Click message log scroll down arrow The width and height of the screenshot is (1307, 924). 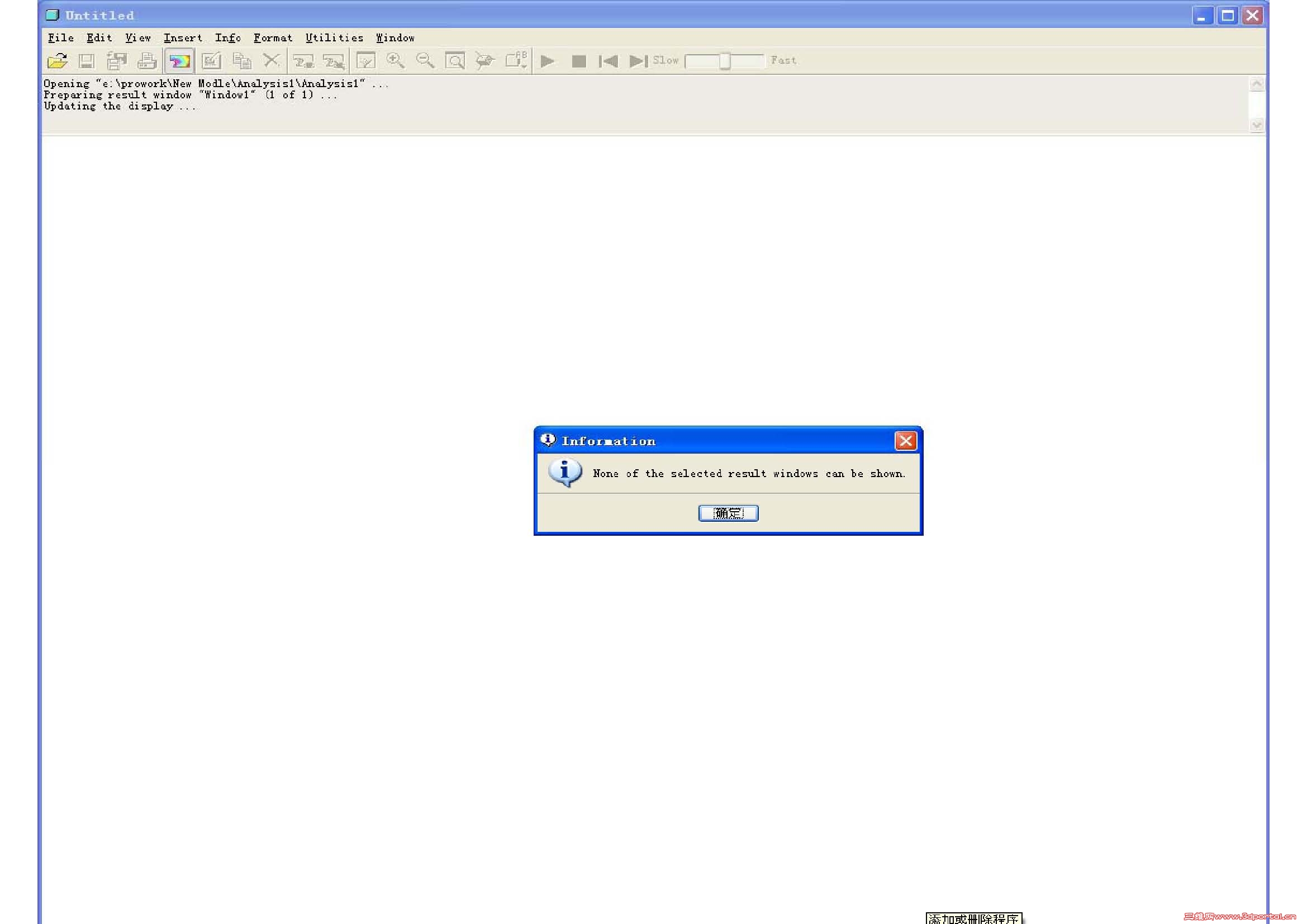1257,125
